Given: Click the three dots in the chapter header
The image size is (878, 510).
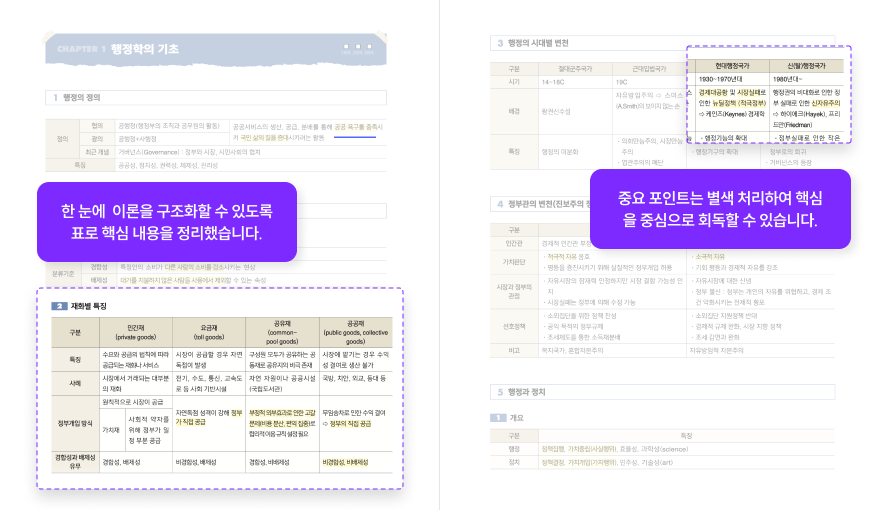Looking at the screenshot, I should (x=357, y=47).
